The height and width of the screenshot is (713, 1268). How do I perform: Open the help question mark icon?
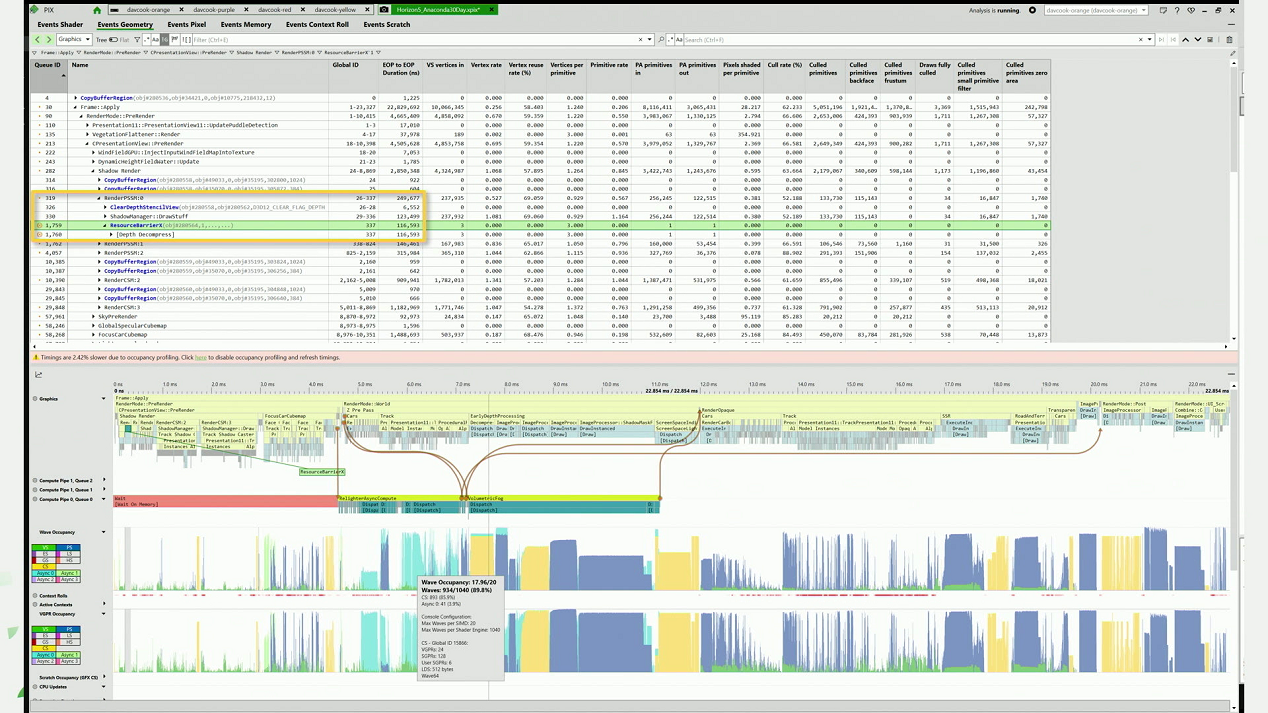pyautogui.click(x=1177, y=10)
